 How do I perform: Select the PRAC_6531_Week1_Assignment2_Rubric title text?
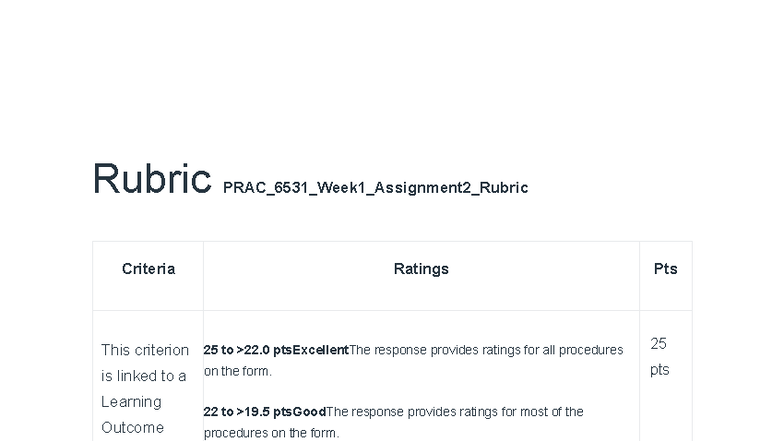pyautogui.click(x=376, y=188)
